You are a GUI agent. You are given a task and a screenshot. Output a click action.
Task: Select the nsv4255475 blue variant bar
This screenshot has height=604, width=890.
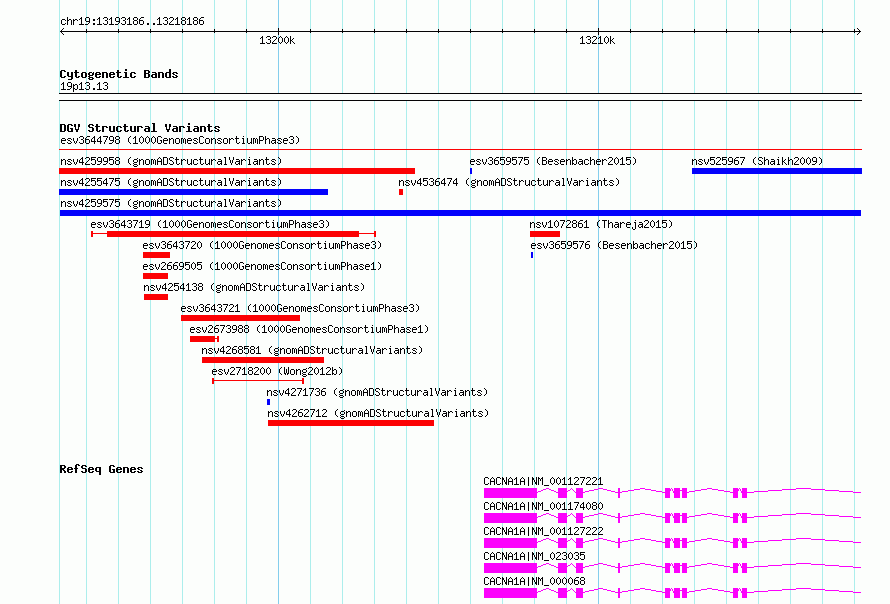[x=194, y=192]
